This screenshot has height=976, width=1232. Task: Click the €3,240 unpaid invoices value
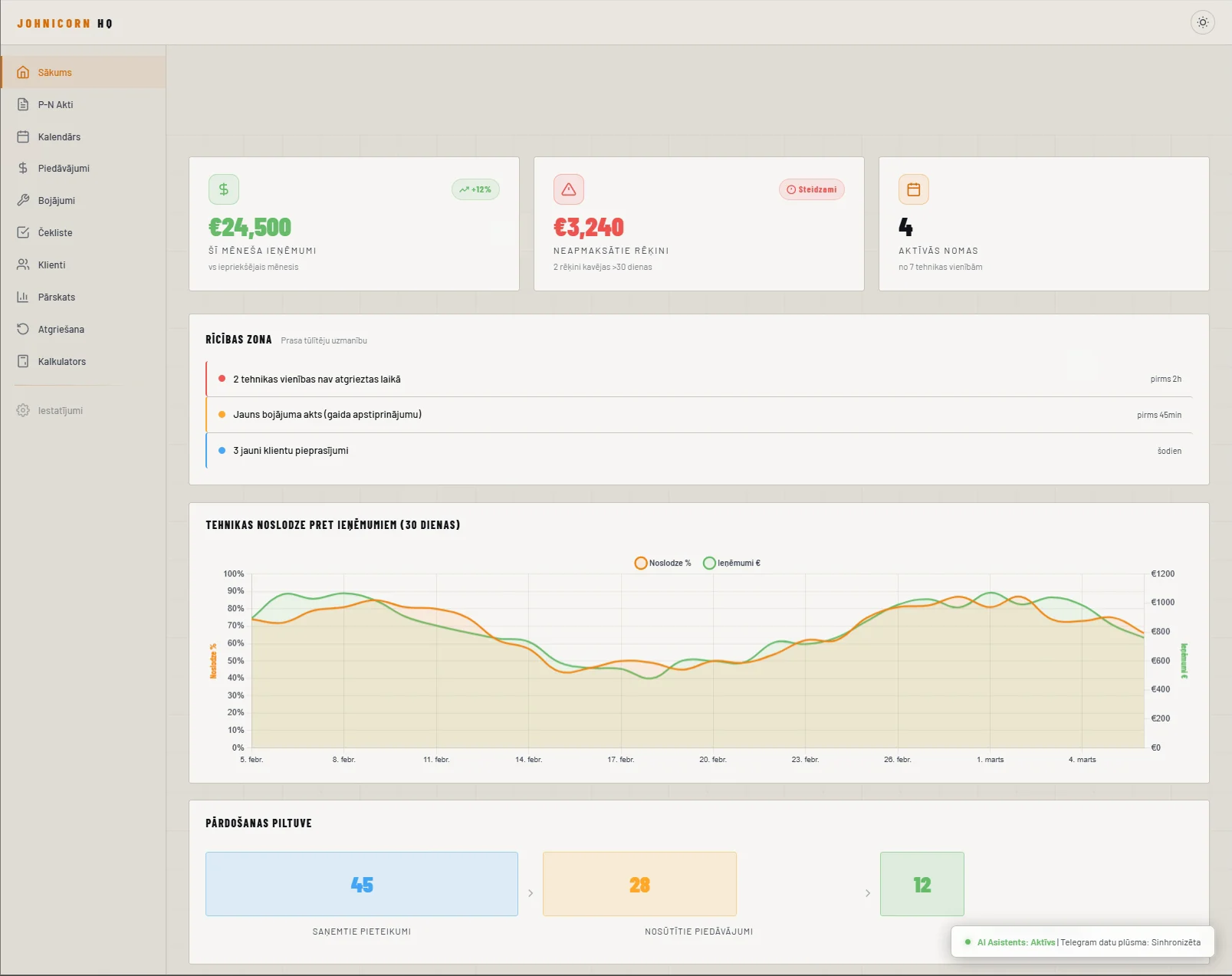click(x=589, y=227)
